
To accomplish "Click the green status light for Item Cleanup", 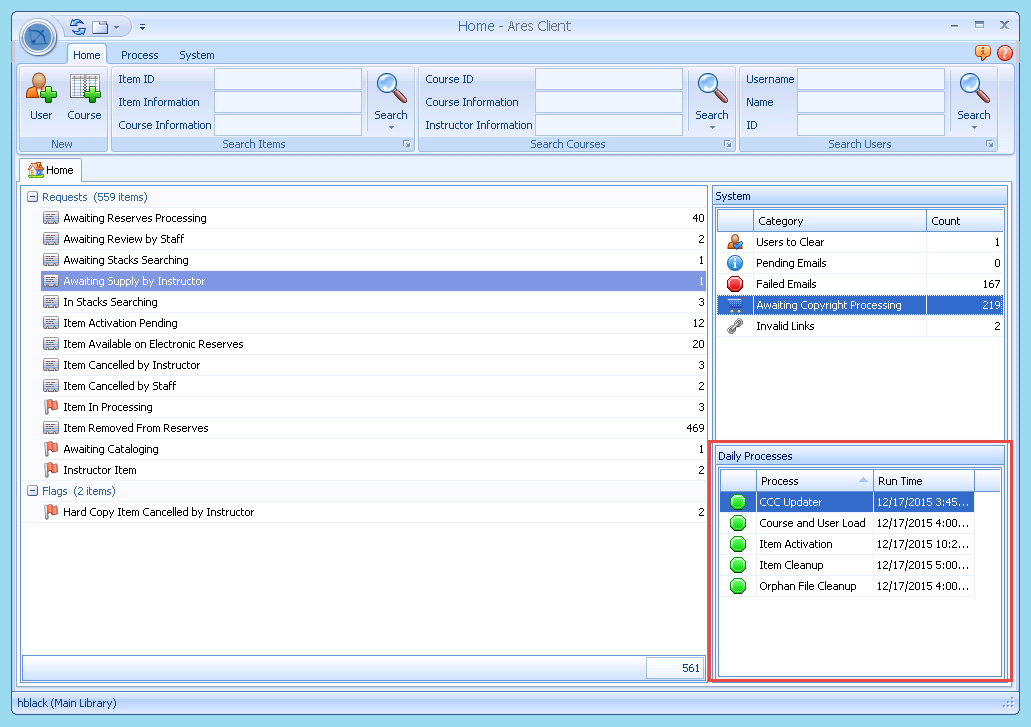I will [737, 565].
